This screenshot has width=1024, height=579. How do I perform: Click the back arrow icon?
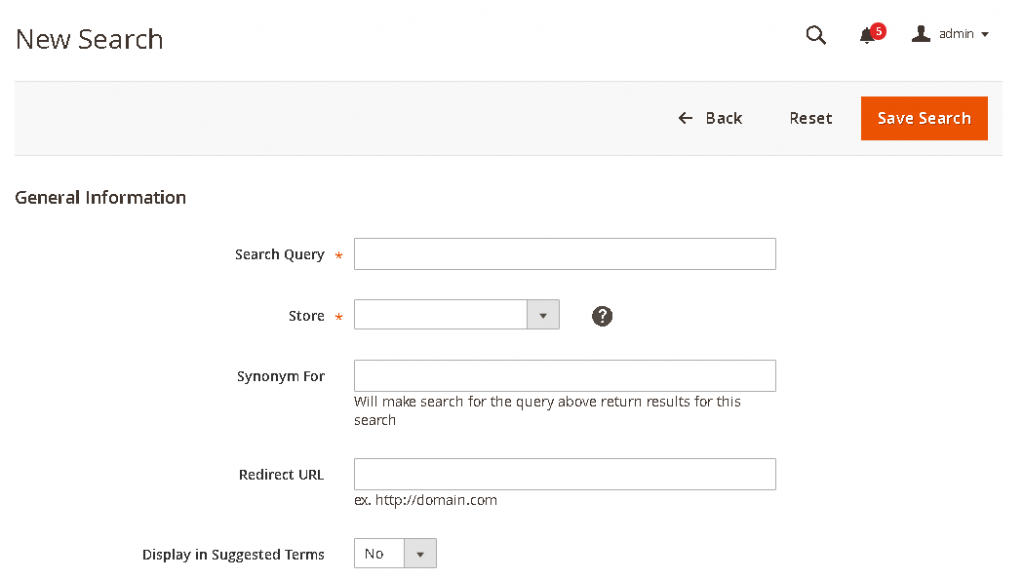pyautogui.click(x=684, y=118)
